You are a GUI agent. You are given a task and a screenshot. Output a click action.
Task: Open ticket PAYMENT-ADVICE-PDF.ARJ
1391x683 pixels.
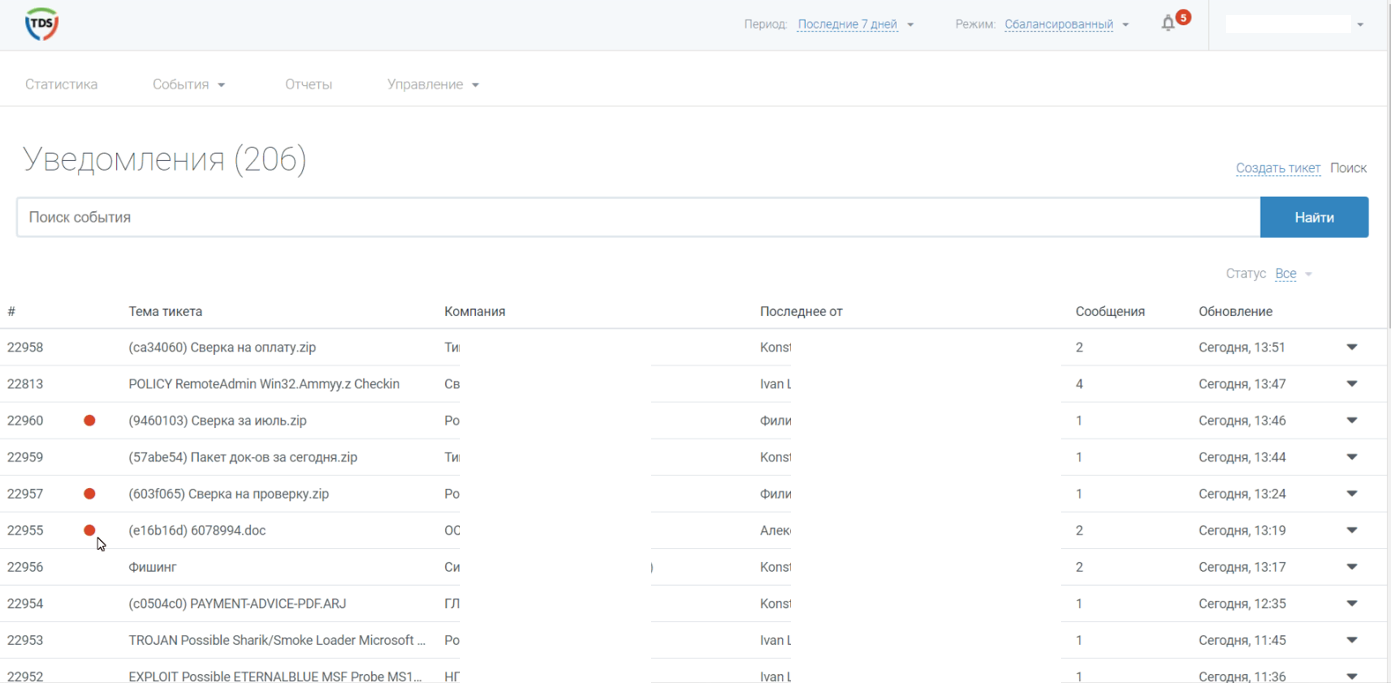tap(237, 604)
